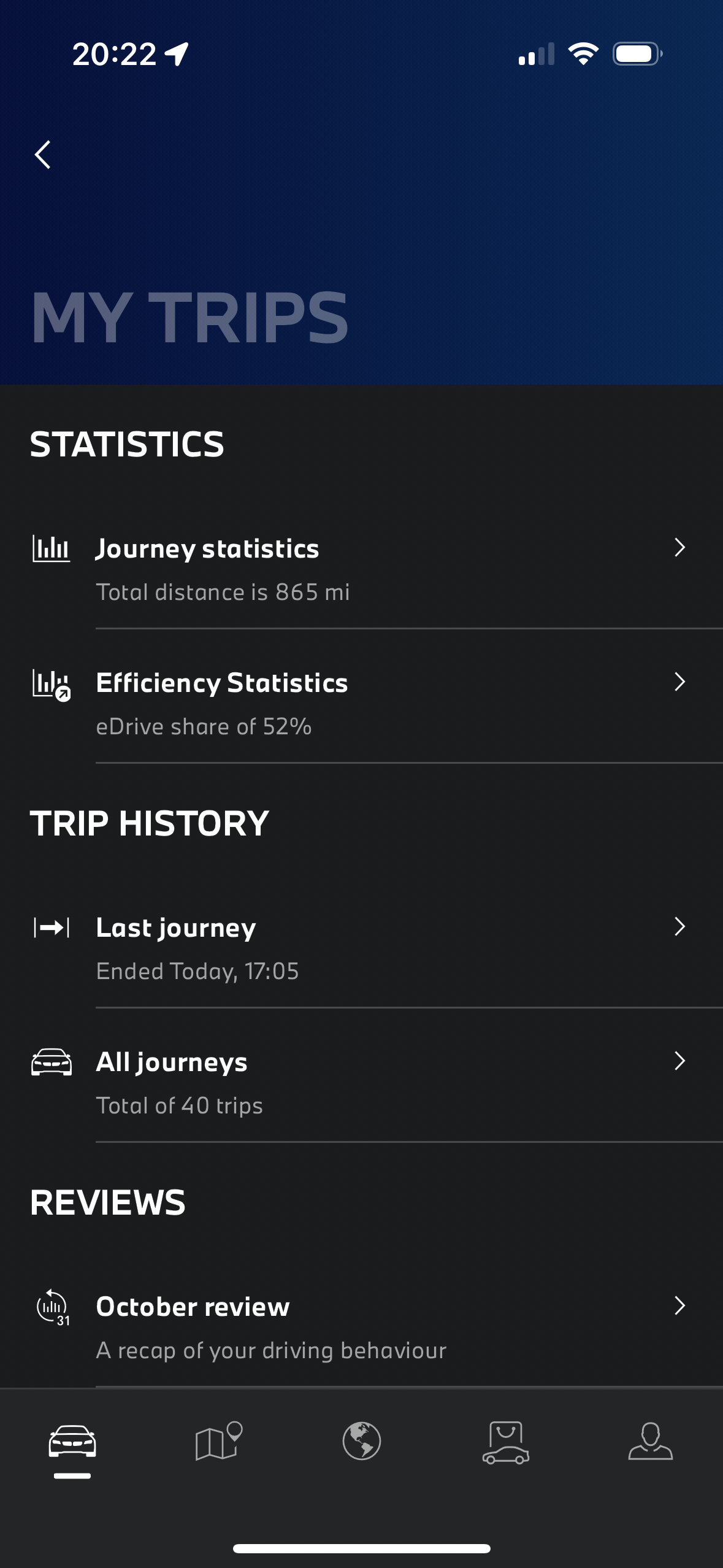Viewport: 723px width, 1568px height.
Task: Tap the Last journey arrow icon
Action: [51, 928]
